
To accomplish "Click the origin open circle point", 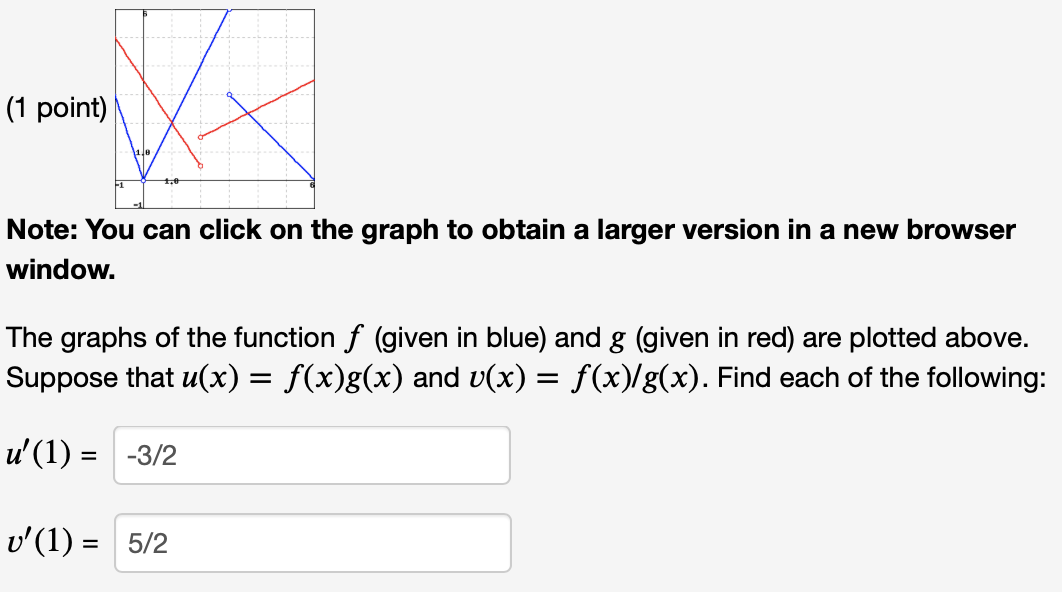I will click(143, 180).
